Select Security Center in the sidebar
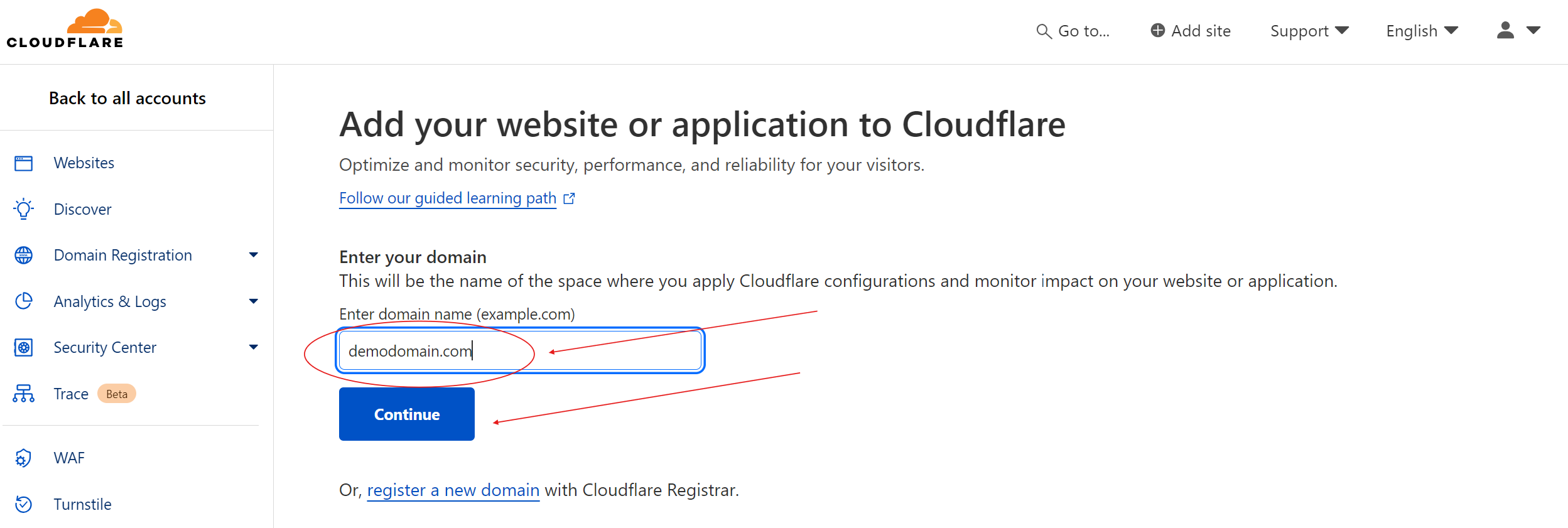Viewport: 1568px width, 528px height. click(x=105, y=347)
